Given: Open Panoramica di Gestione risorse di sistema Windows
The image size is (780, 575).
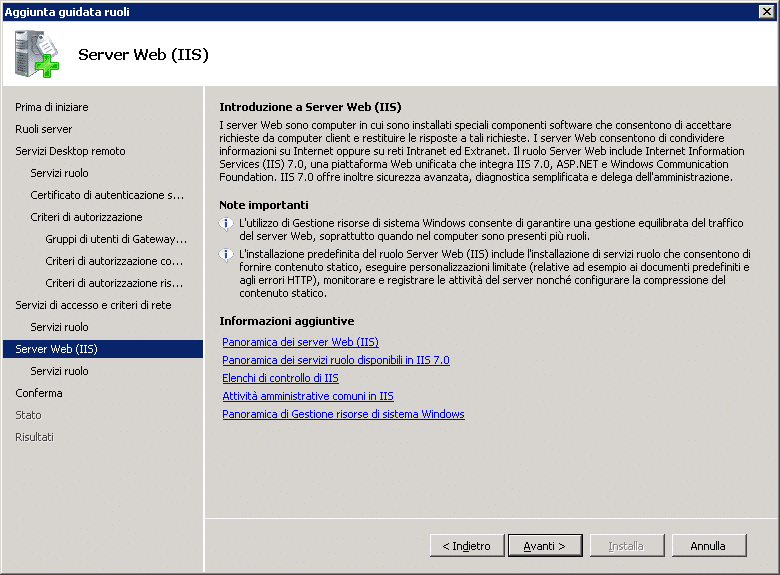Looking at the screenshot, I should click(x=343, y=414).
